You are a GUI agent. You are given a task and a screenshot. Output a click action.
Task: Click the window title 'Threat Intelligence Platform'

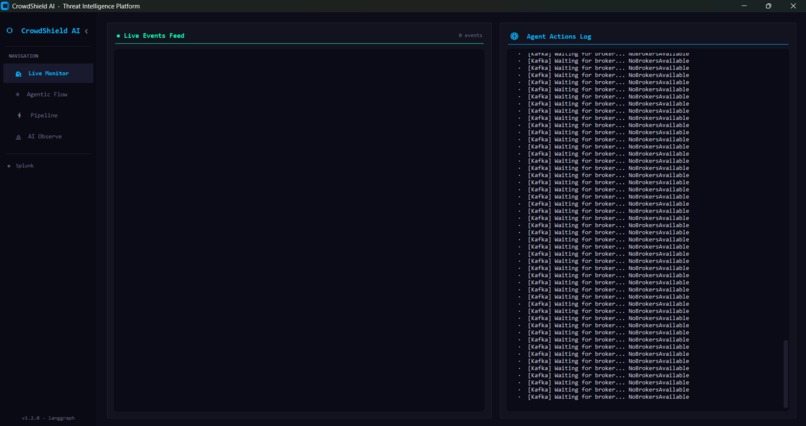pos(101,6)
